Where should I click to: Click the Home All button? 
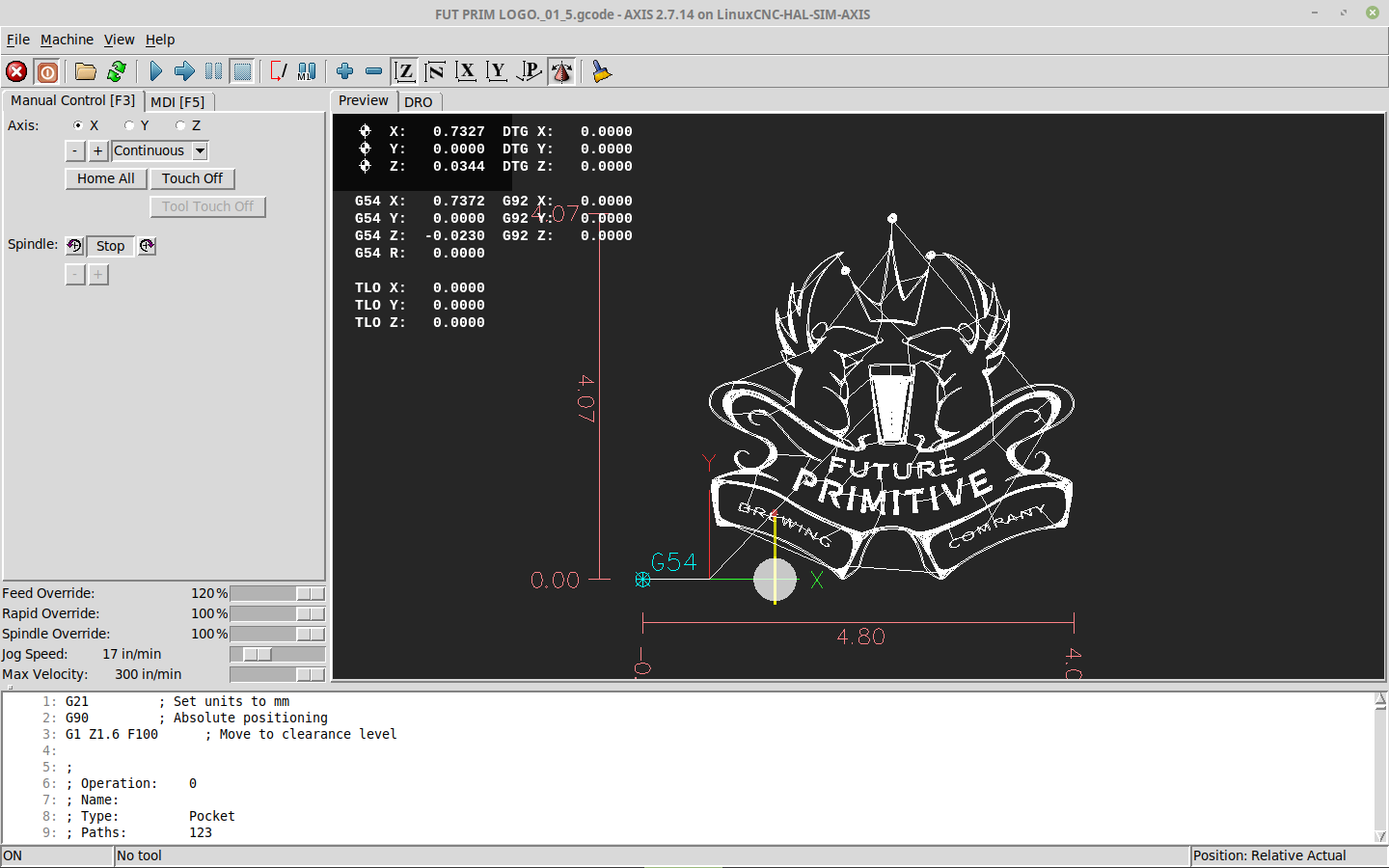pyautogui.click(x=106, y=178)
